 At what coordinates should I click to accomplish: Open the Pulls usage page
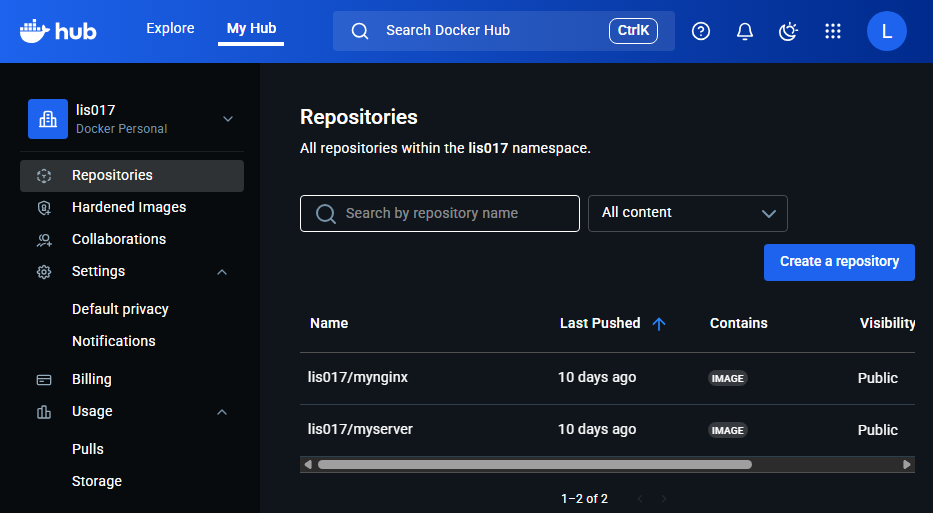(x=87, y=449)
